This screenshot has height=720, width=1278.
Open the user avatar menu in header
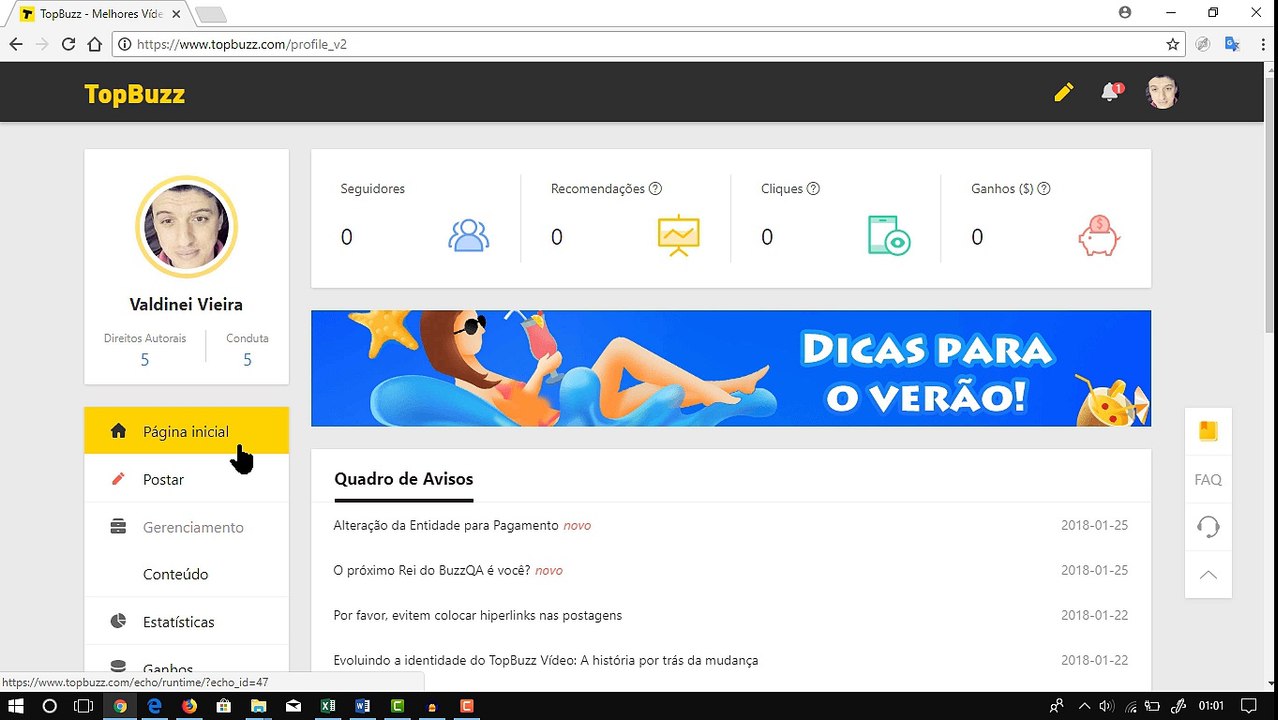pyautogui.click(x=1162, y=92)
